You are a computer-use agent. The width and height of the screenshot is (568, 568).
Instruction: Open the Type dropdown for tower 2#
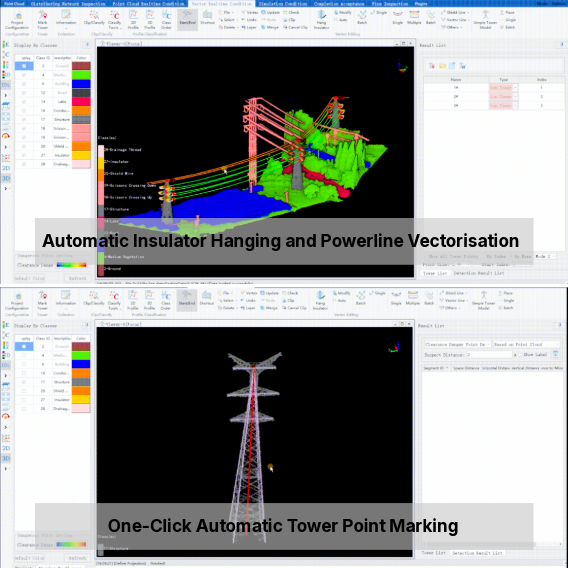[504, 96]
